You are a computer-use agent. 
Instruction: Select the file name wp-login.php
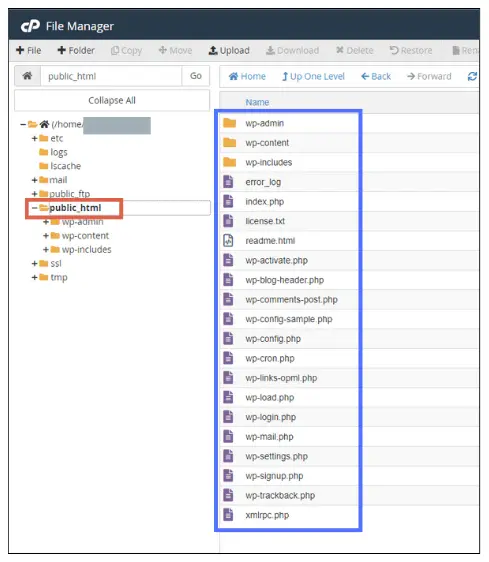click(x=271, y=417)
